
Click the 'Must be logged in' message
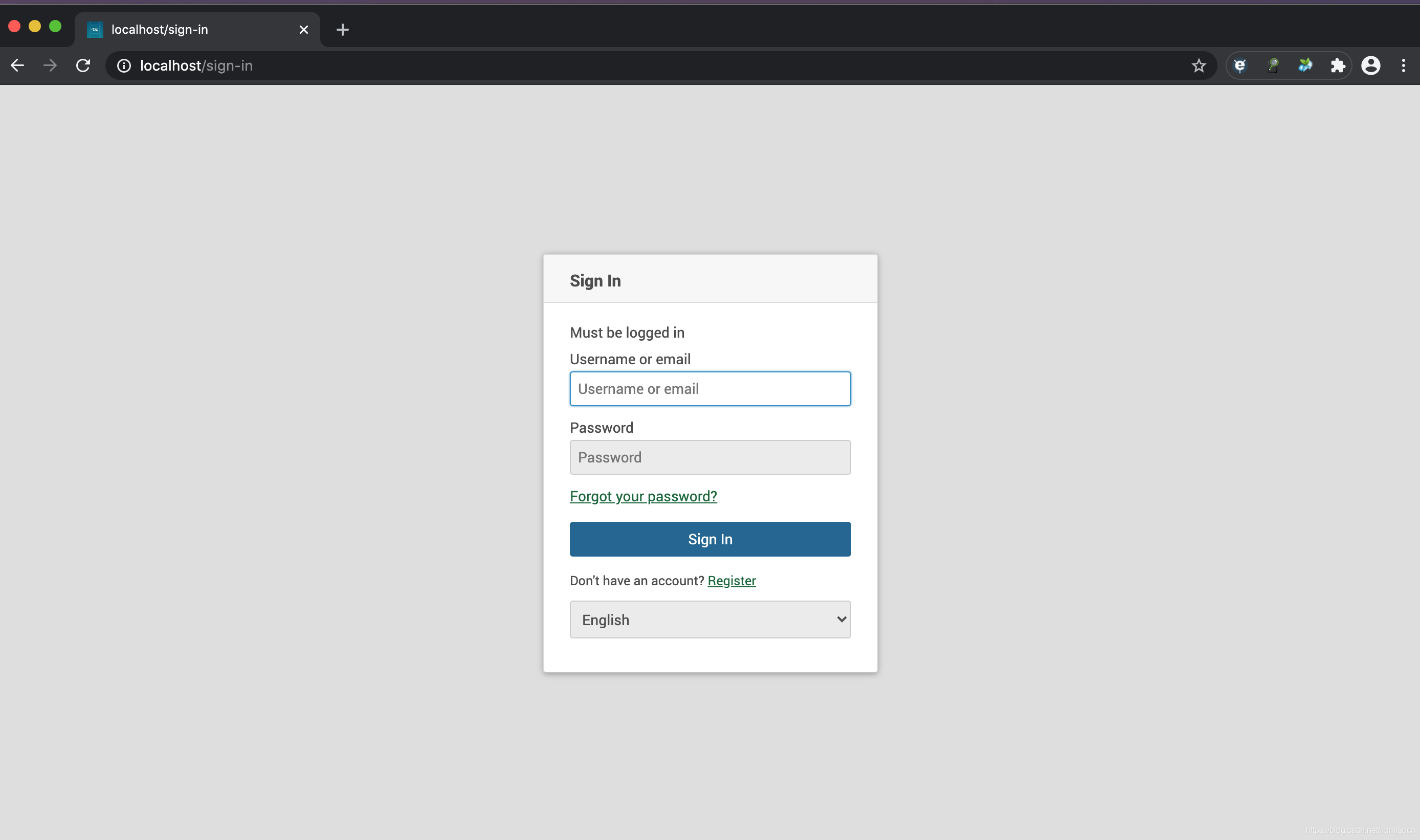[627, 333]
